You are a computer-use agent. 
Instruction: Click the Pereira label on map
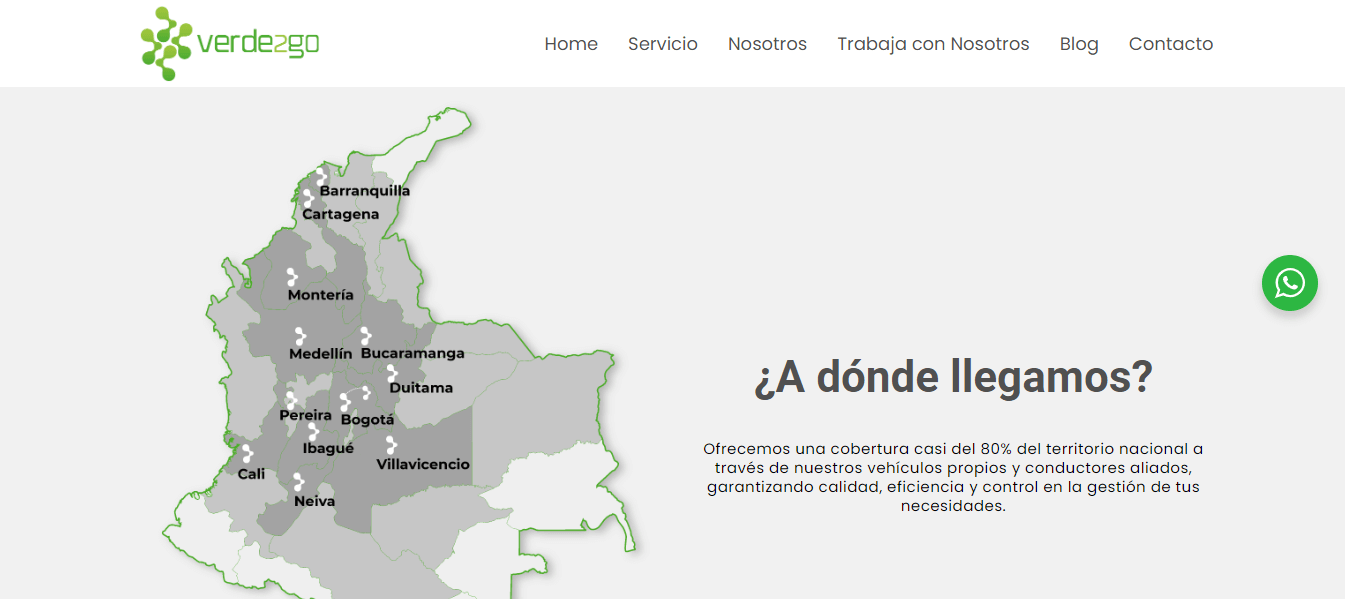click(305, 415)
